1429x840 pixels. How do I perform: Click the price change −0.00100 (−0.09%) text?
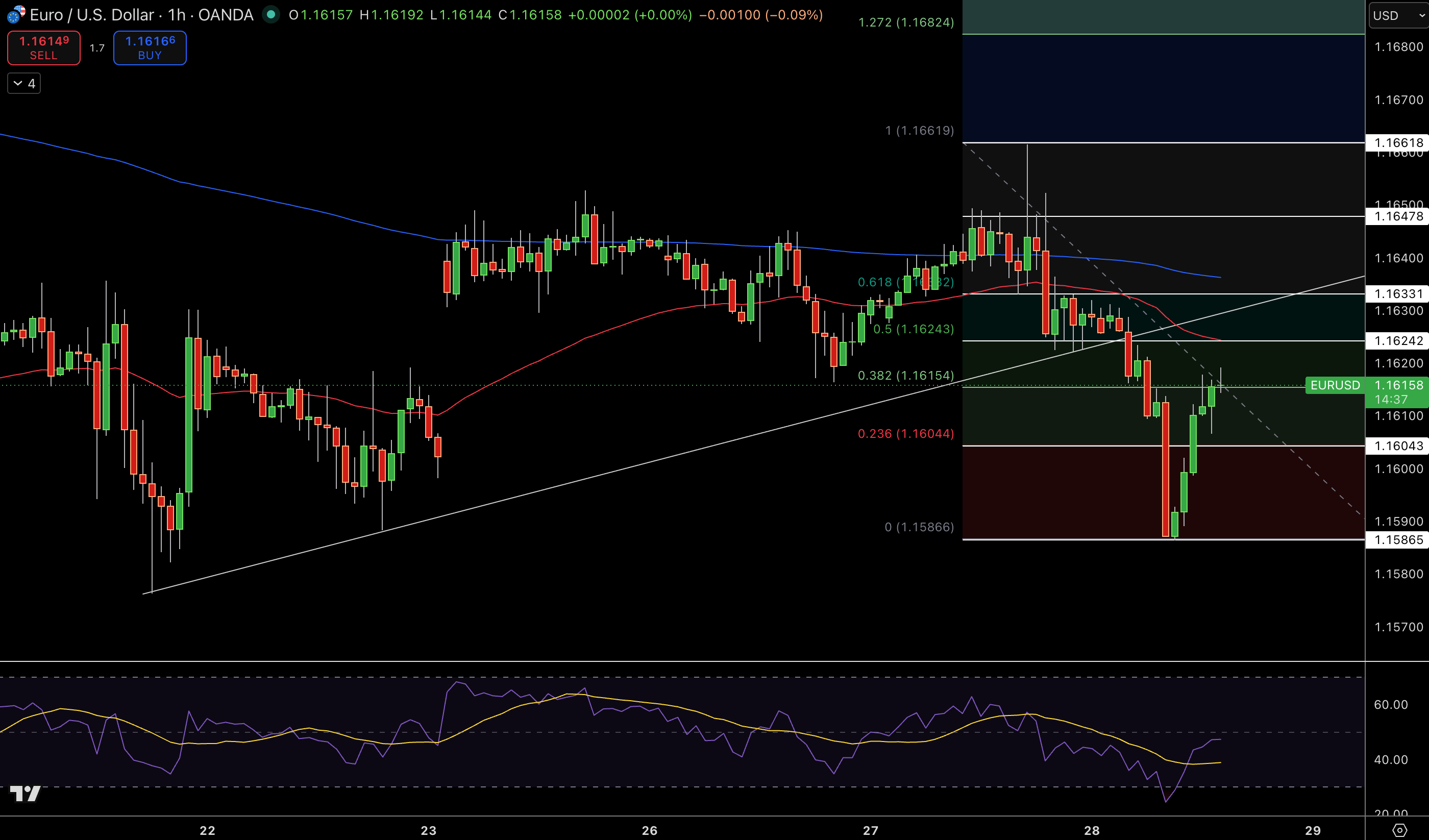click(x=761, y=15)
